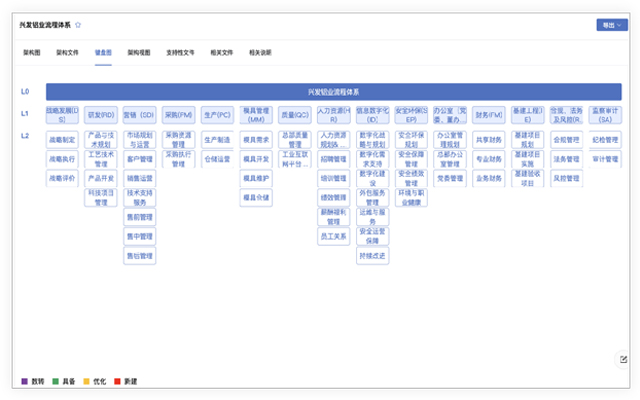Open the L1 研发(RD) box
Image resolution: width=640 pixels, height=400 pixels.
tap(101, 115)
